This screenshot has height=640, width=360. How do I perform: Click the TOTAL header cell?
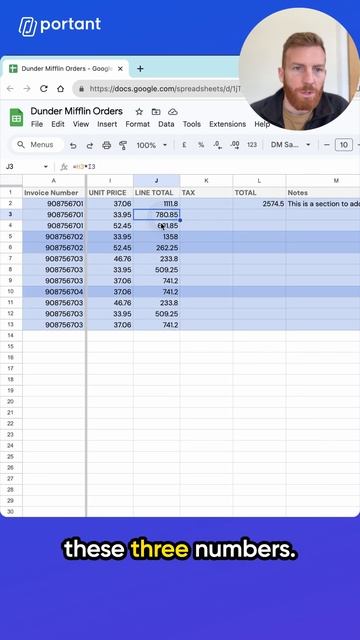coord(259,193)
